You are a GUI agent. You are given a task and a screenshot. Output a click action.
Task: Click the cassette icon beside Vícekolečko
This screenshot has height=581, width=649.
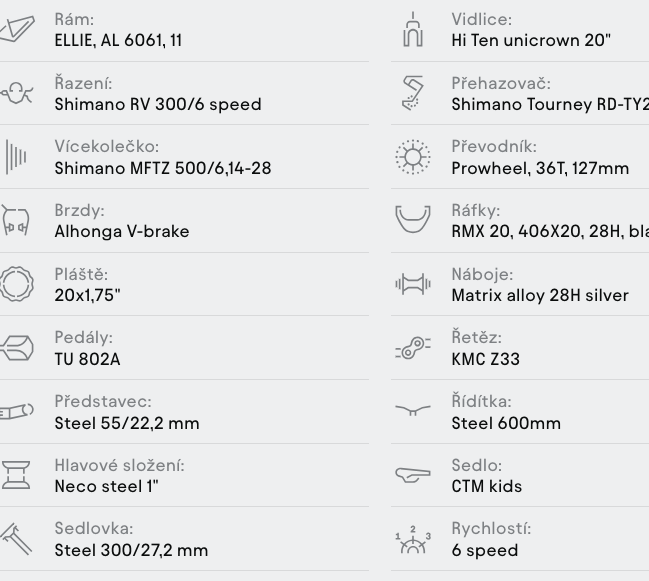tap(16, 157)
